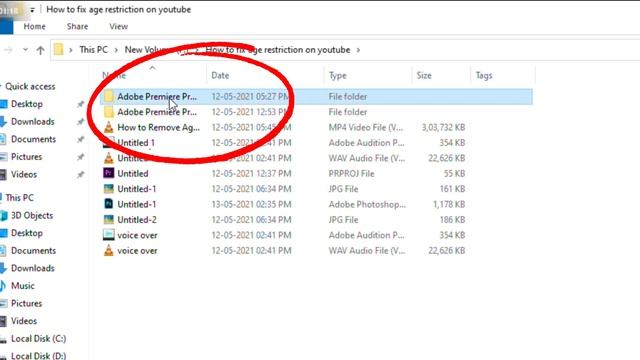Open Desktop under Quick access

(27, 104)
